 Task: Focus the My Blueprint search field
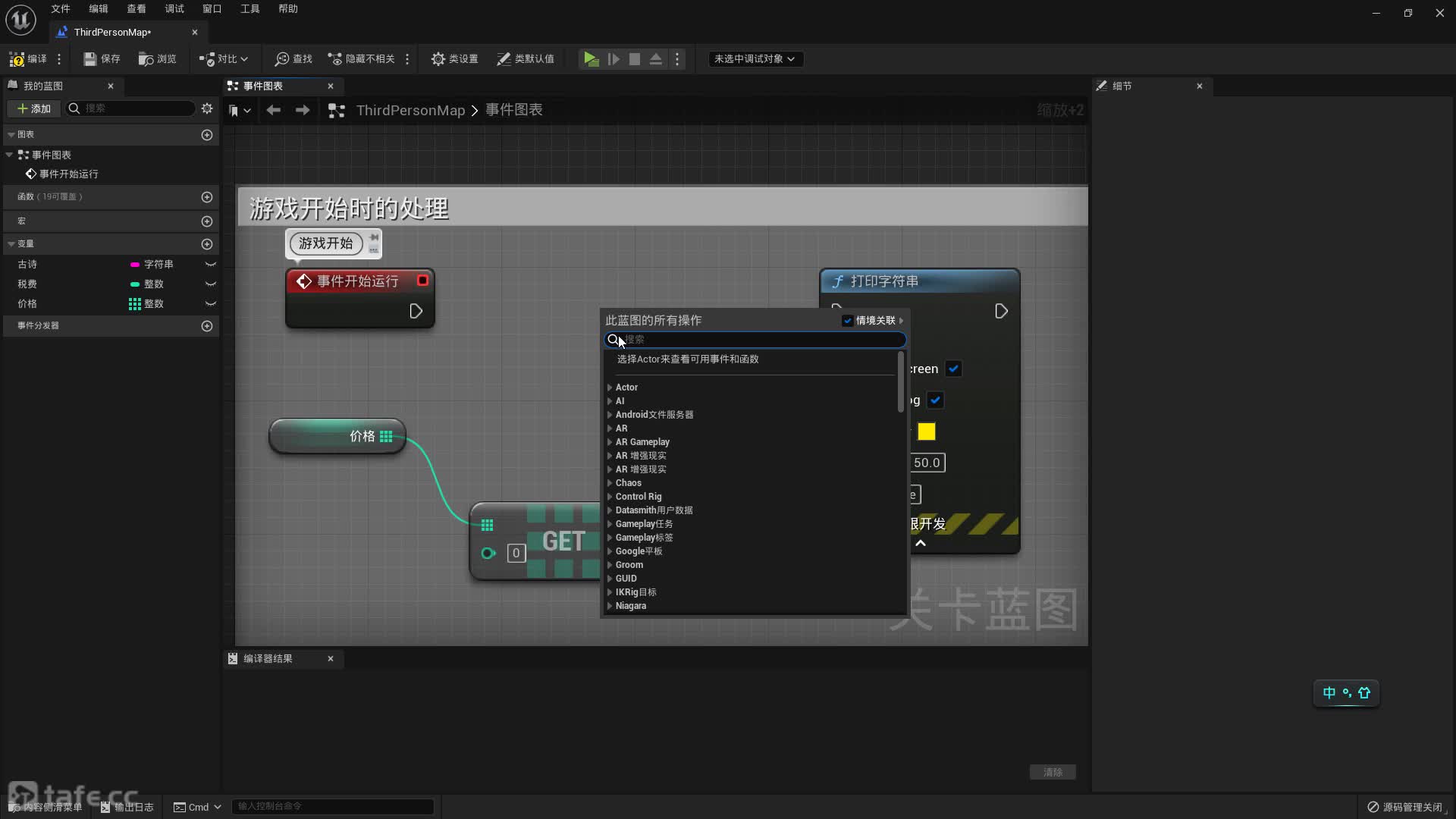tap(130, 108)
